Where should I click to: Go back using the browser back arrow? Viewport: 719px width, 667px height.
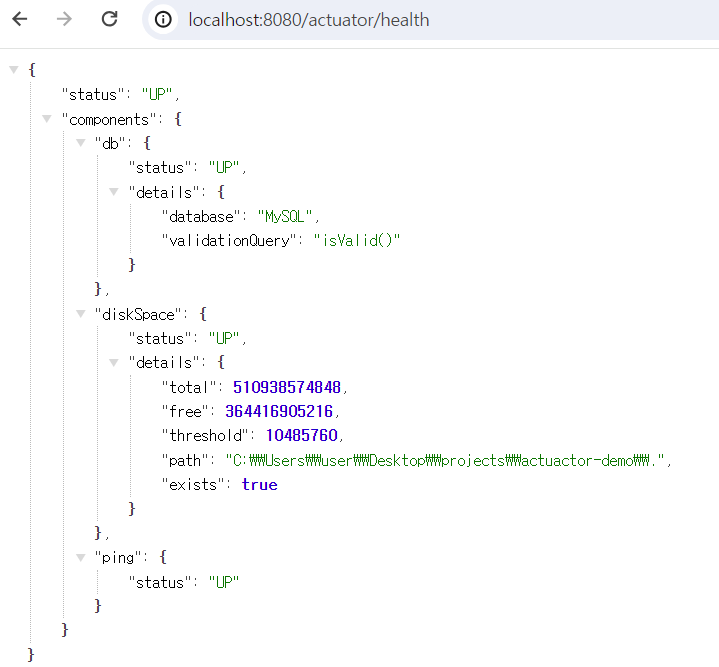(x=20, y=19)
